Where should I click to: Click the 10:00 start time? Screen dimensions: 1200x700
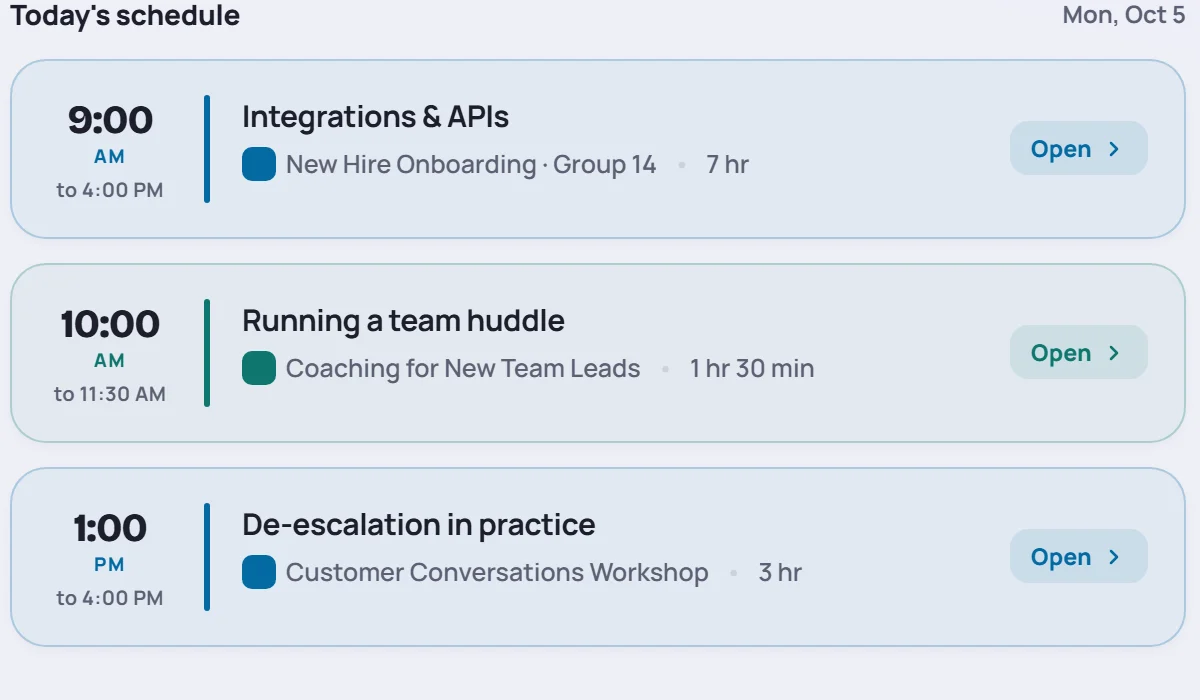[x=110, y=324]
